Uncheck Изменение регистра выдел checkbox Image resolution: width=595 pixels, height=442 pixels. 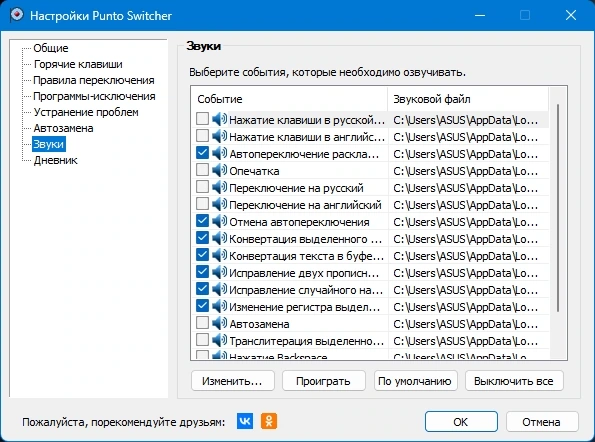pos(202,305)
